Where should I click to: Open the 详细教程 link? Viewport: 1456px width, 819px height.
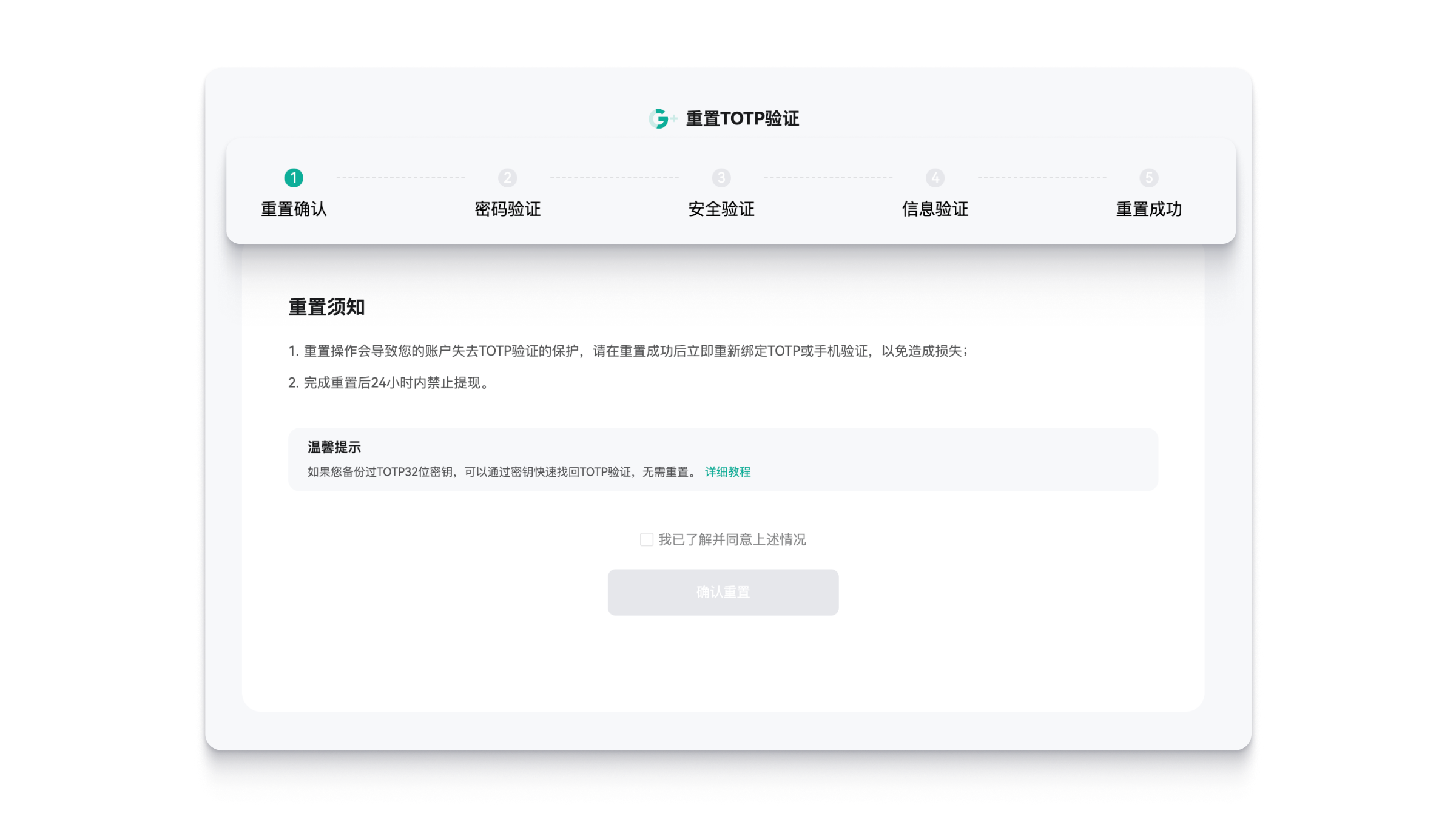727,472
